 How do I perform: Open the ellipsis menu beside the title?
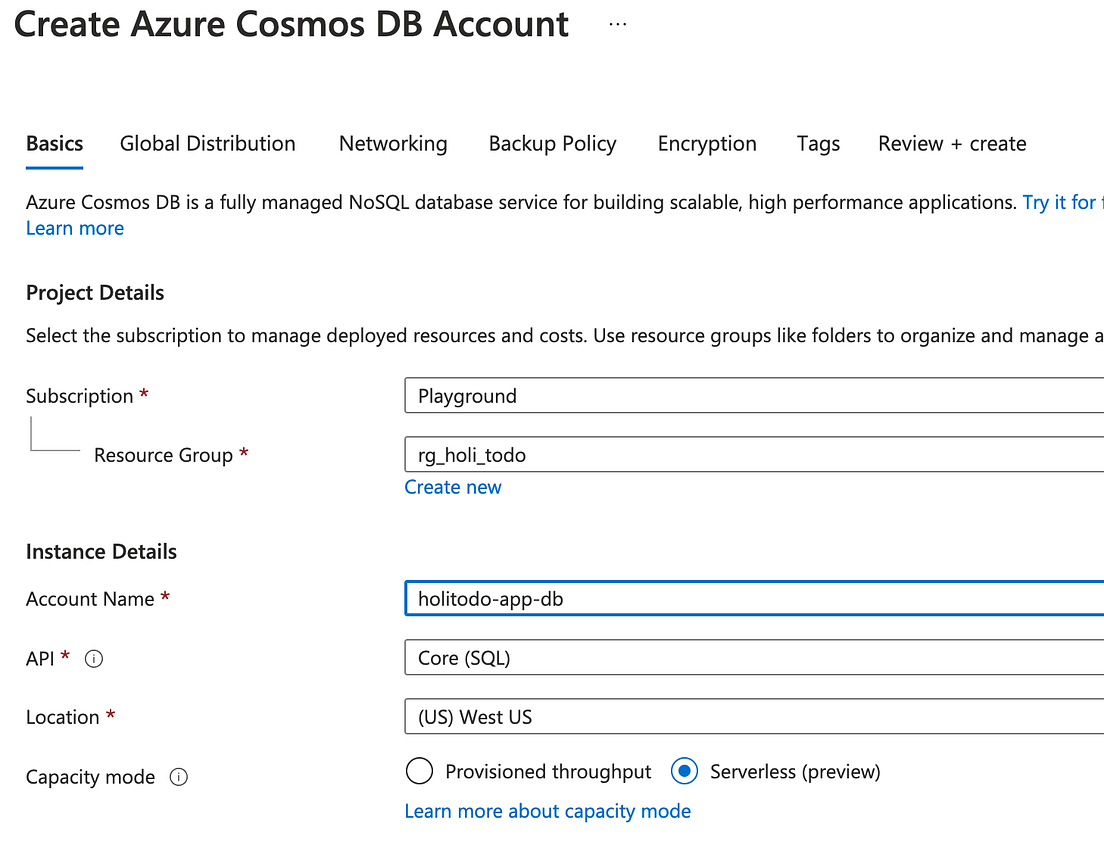pyautogui.click(x=618, y=24)
